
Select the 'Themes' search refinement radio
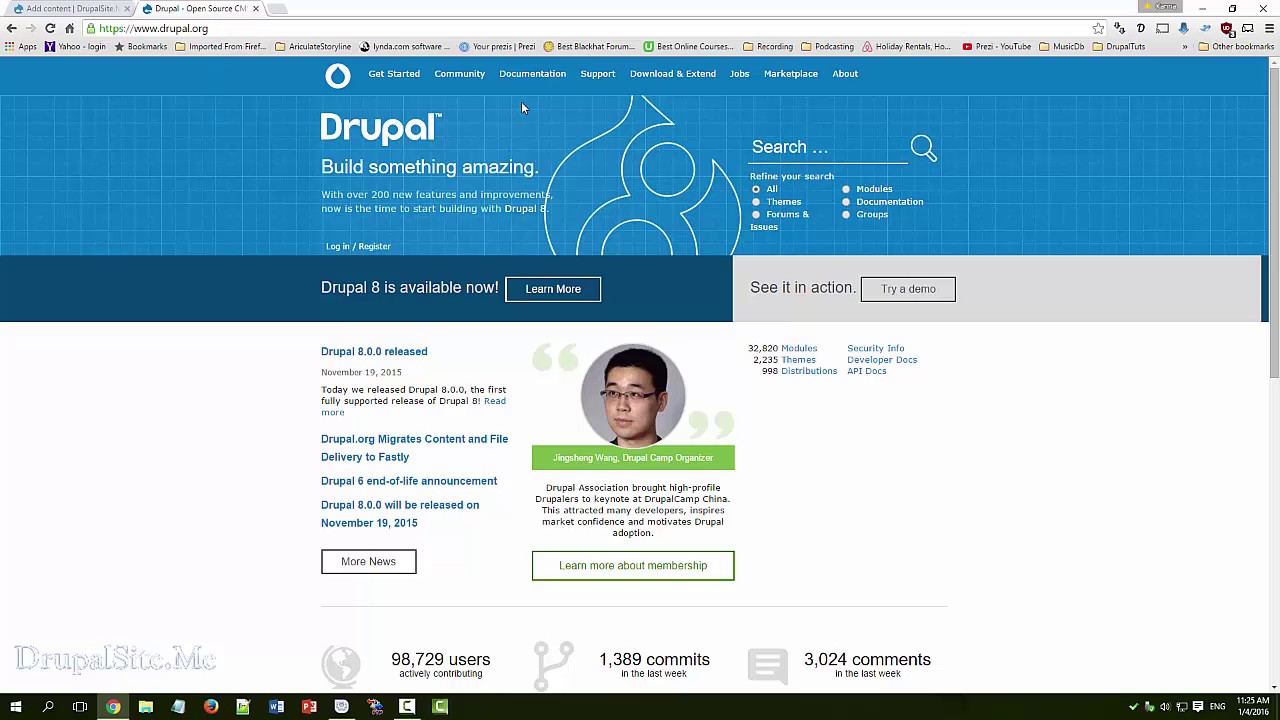point(756,202)
